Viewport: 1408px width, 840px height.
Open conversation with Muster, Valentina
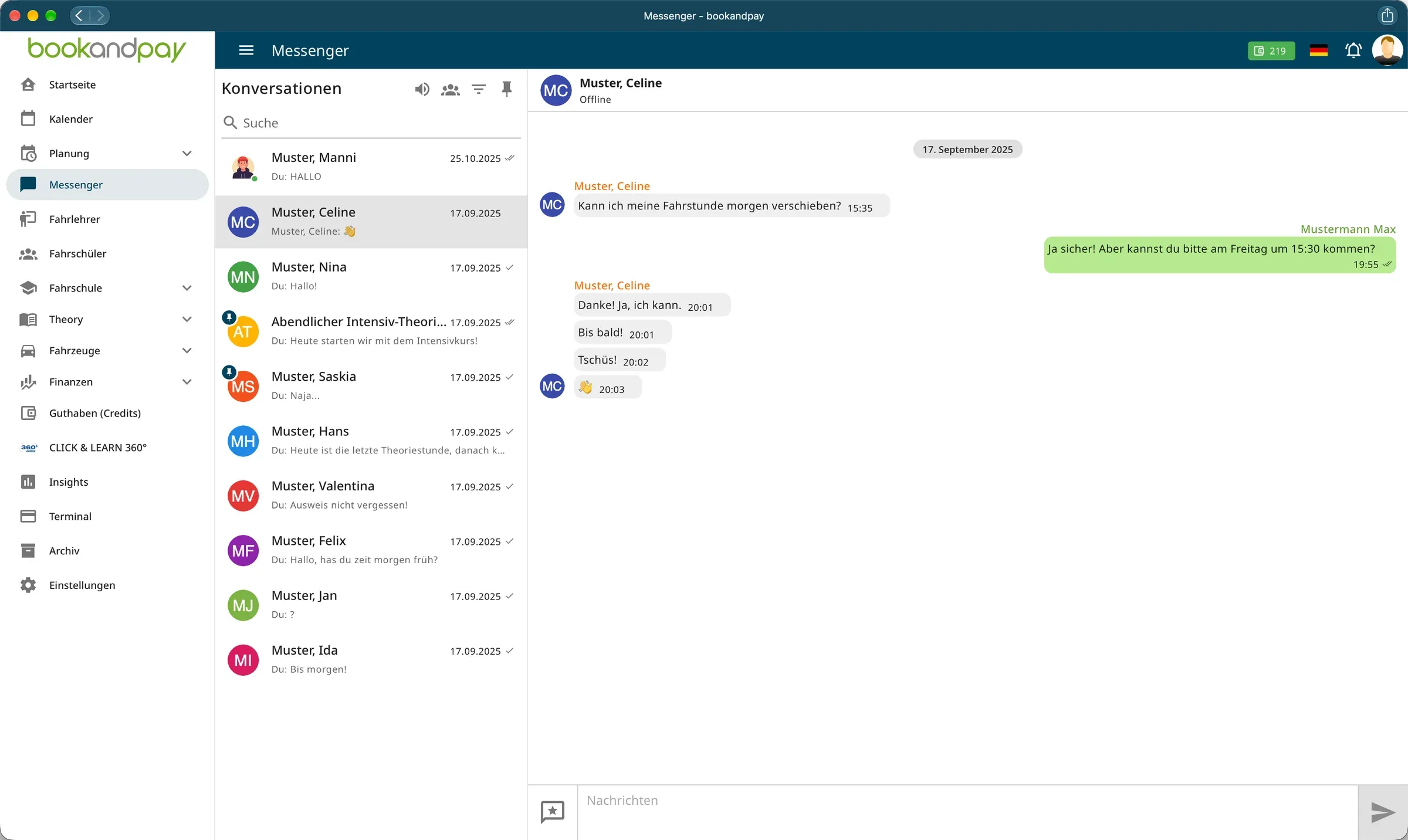tap(371, 495)
